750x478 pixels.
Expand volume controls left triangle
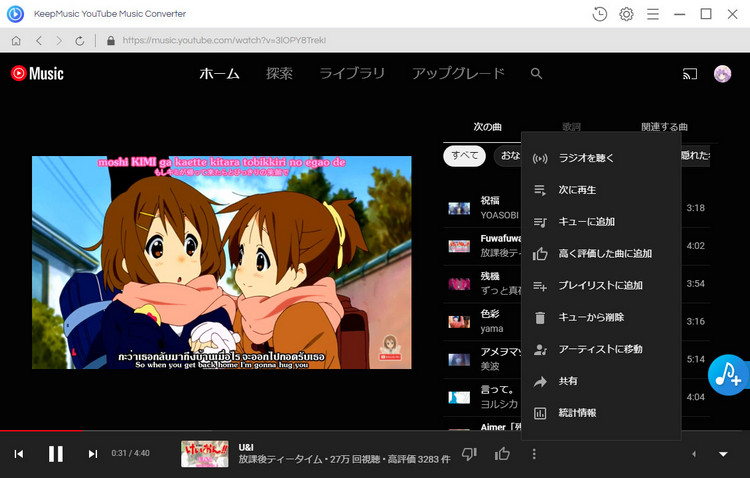(694, 454)
